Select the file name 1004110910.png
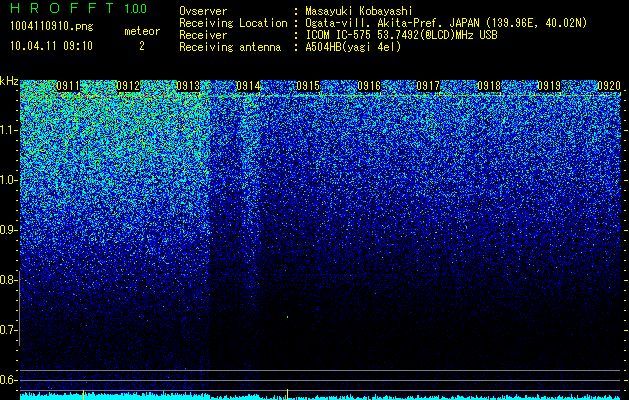629x400 pixels. 52,26
